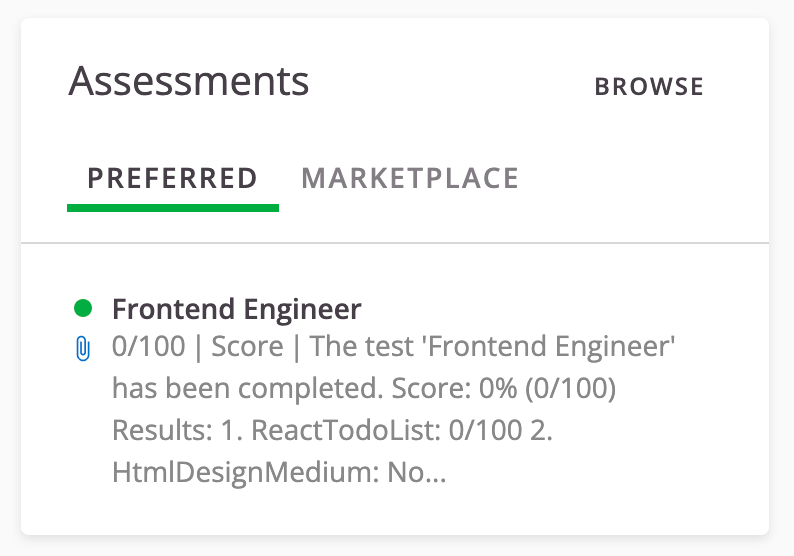Click the green underline beneath PREFERRED
The height and width of the screenshot is (556, 794).
pos(173,207)
